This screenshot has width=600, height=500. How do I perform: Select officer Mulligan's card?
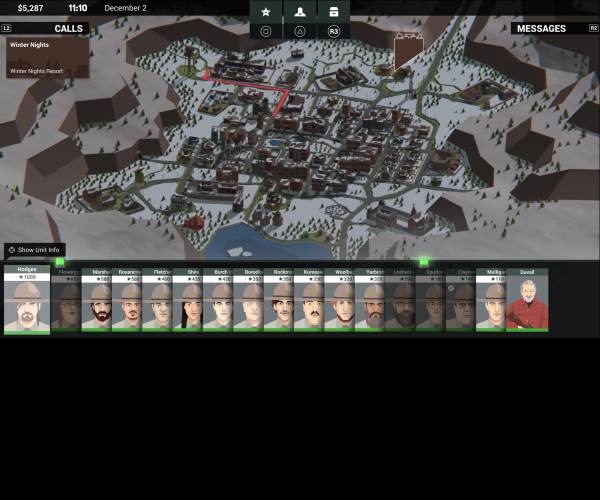[491, 300]
